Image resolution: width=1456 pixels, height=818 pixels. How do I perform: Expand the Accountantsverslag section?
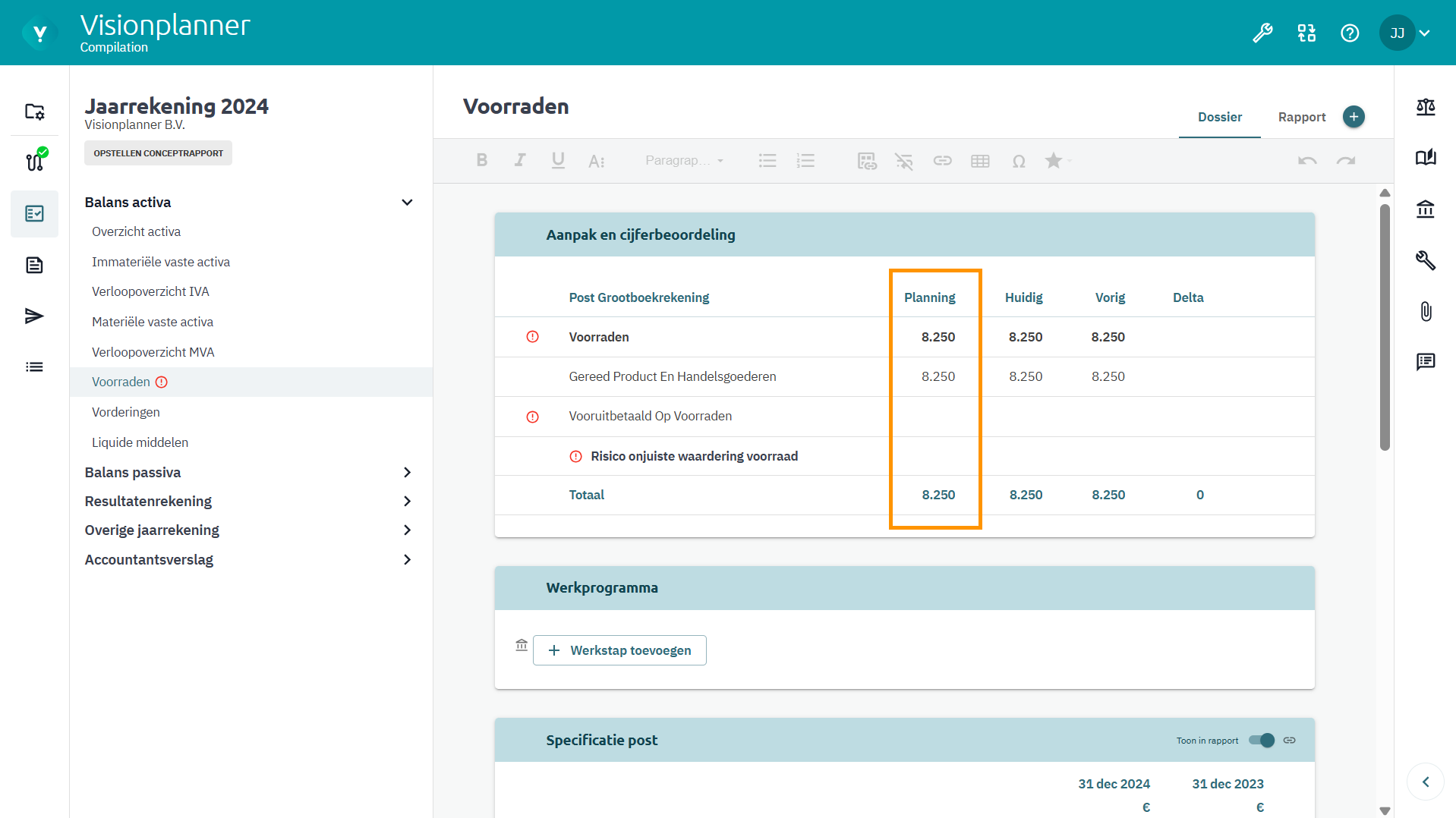[x=407, y=560]
